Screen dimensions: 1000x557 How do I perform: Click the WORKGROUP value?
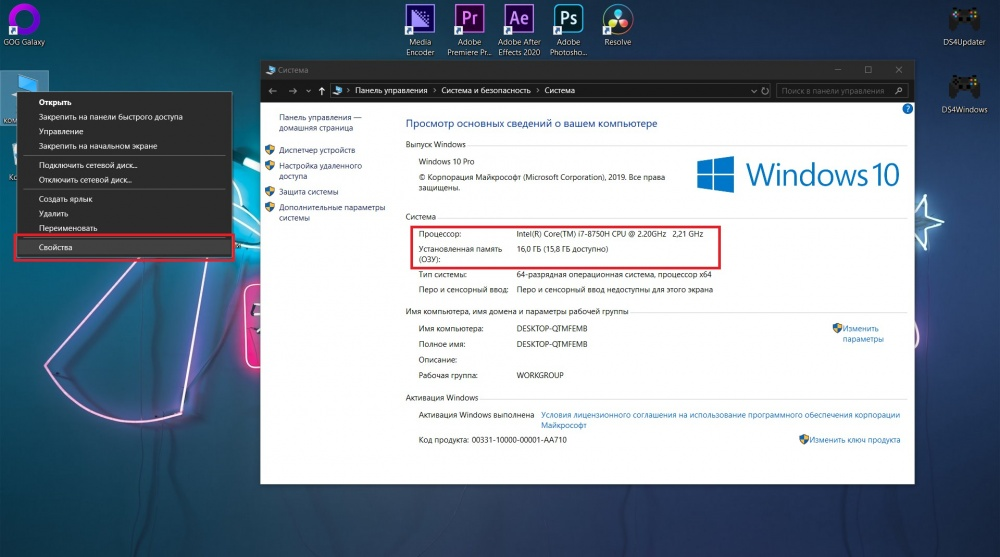(x=540, y=375)
